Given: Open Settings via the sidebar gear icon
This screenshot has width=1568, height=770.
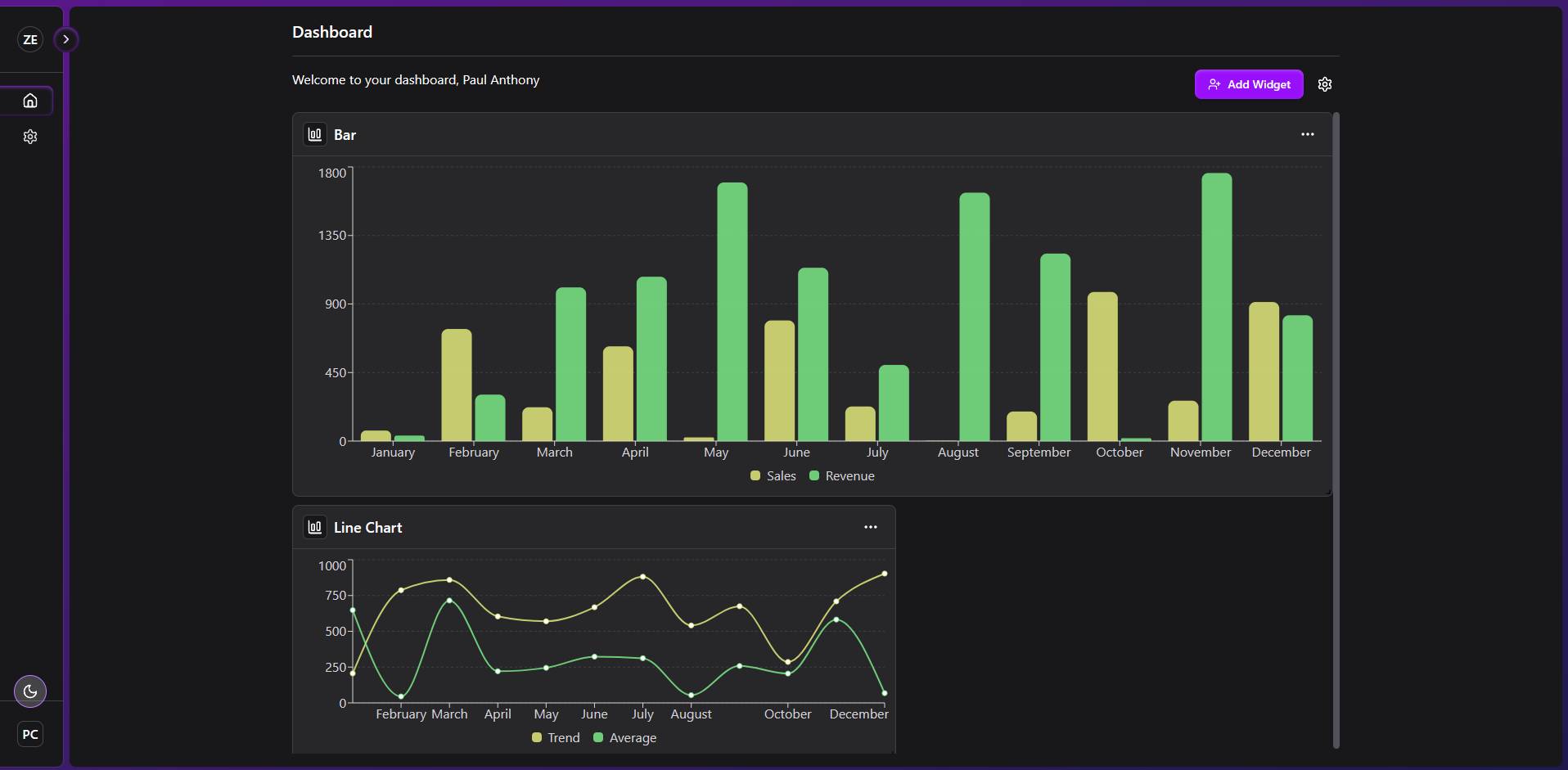Looking at the screenshot, I should [29, 136].
